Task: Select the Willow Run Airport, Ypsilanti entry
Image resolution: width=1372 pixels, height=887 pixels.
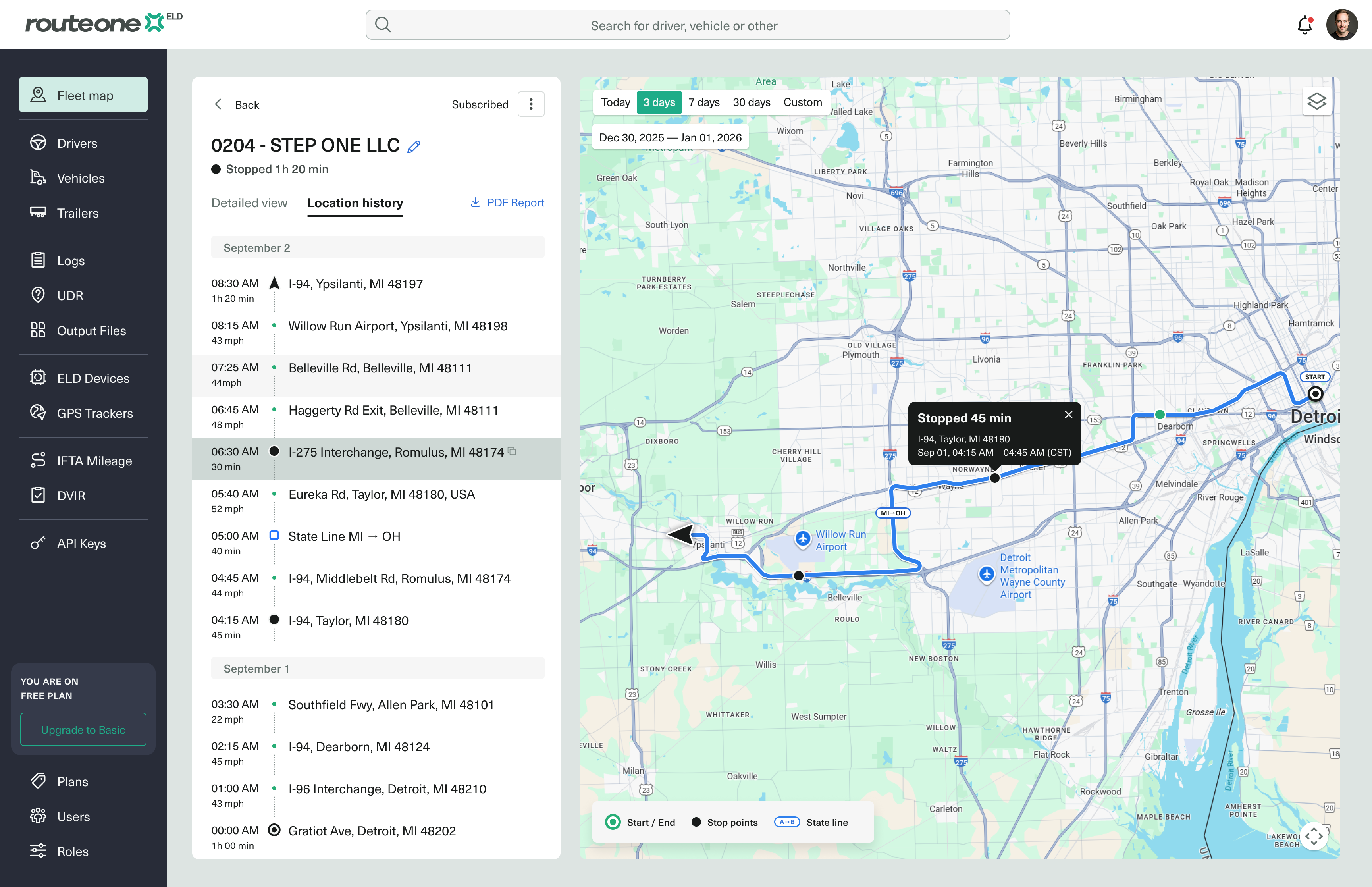Action: 376,333
